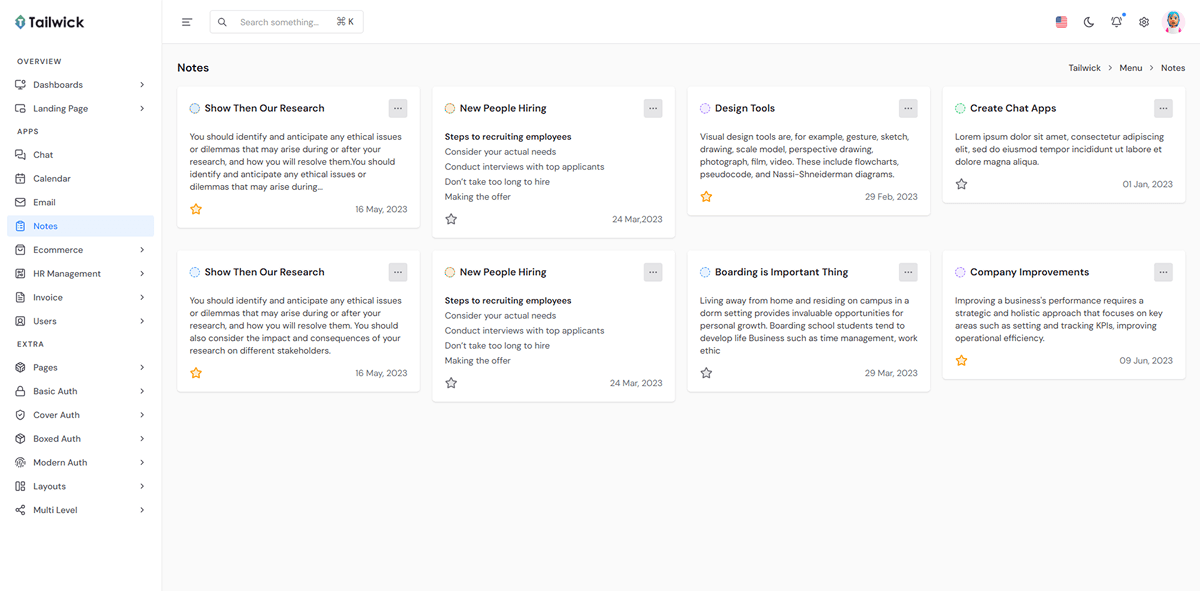1200x592 pixels.
Task: Toggle star on Company Improvements note
Action: tap(961, 360)
